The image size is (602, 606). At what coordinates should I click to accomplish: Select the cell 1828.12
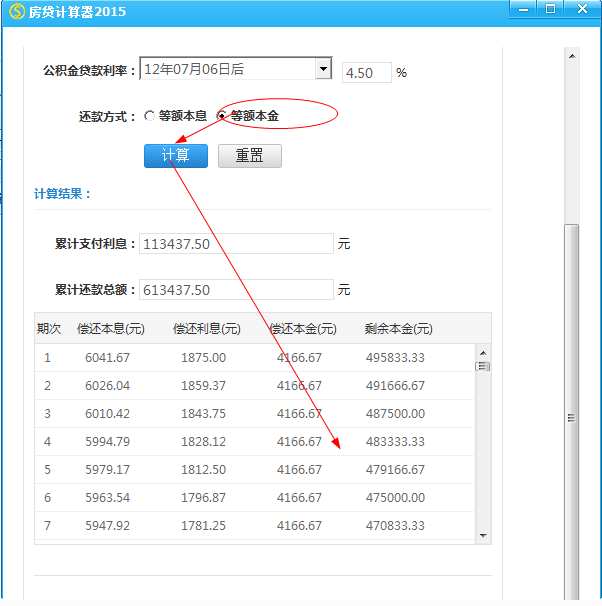point(204,441)
